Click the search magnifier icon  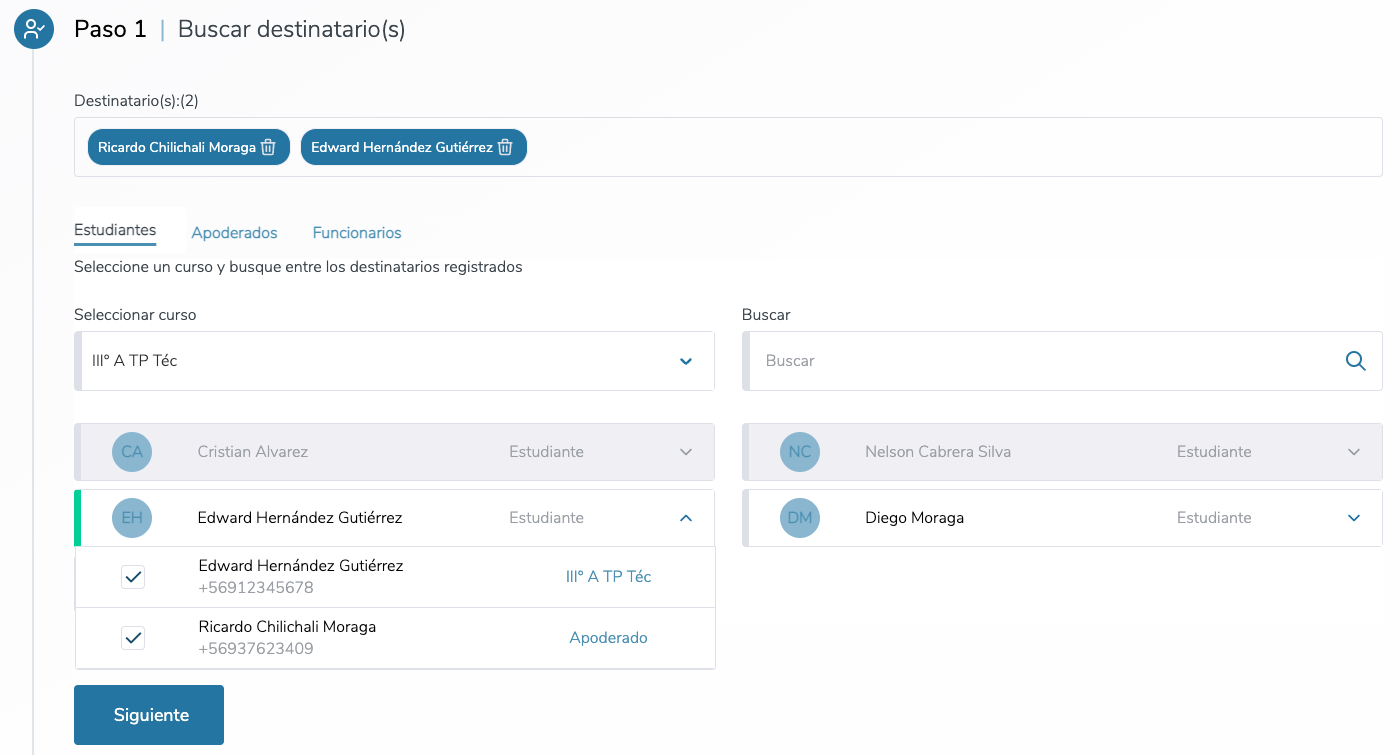coord(1355,361)
